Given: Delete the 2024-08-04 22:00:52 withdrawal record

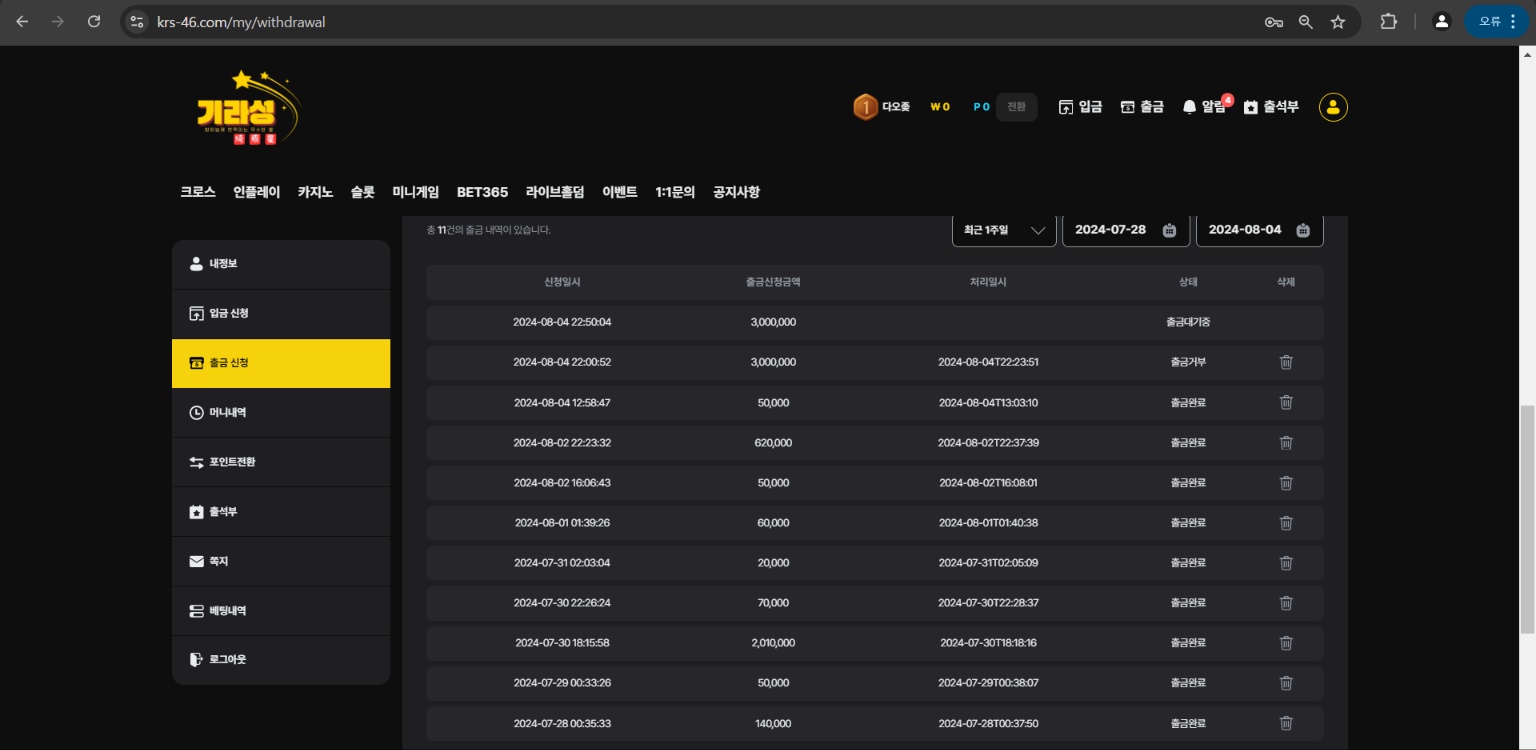Looking at the screenshot, I should pos(1286,362).
